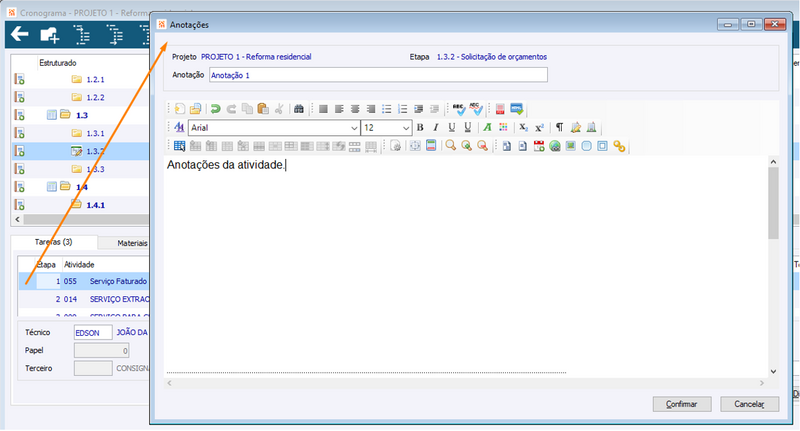Toggle double underline formatting

[x=467, y=127]
